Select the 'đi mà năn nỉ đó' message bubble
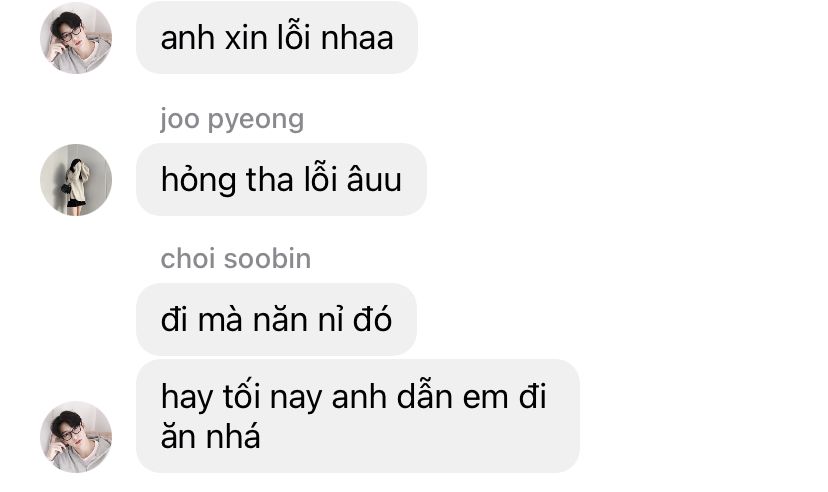The width and height of the screenshot is (828, 492). click(276, 319)
